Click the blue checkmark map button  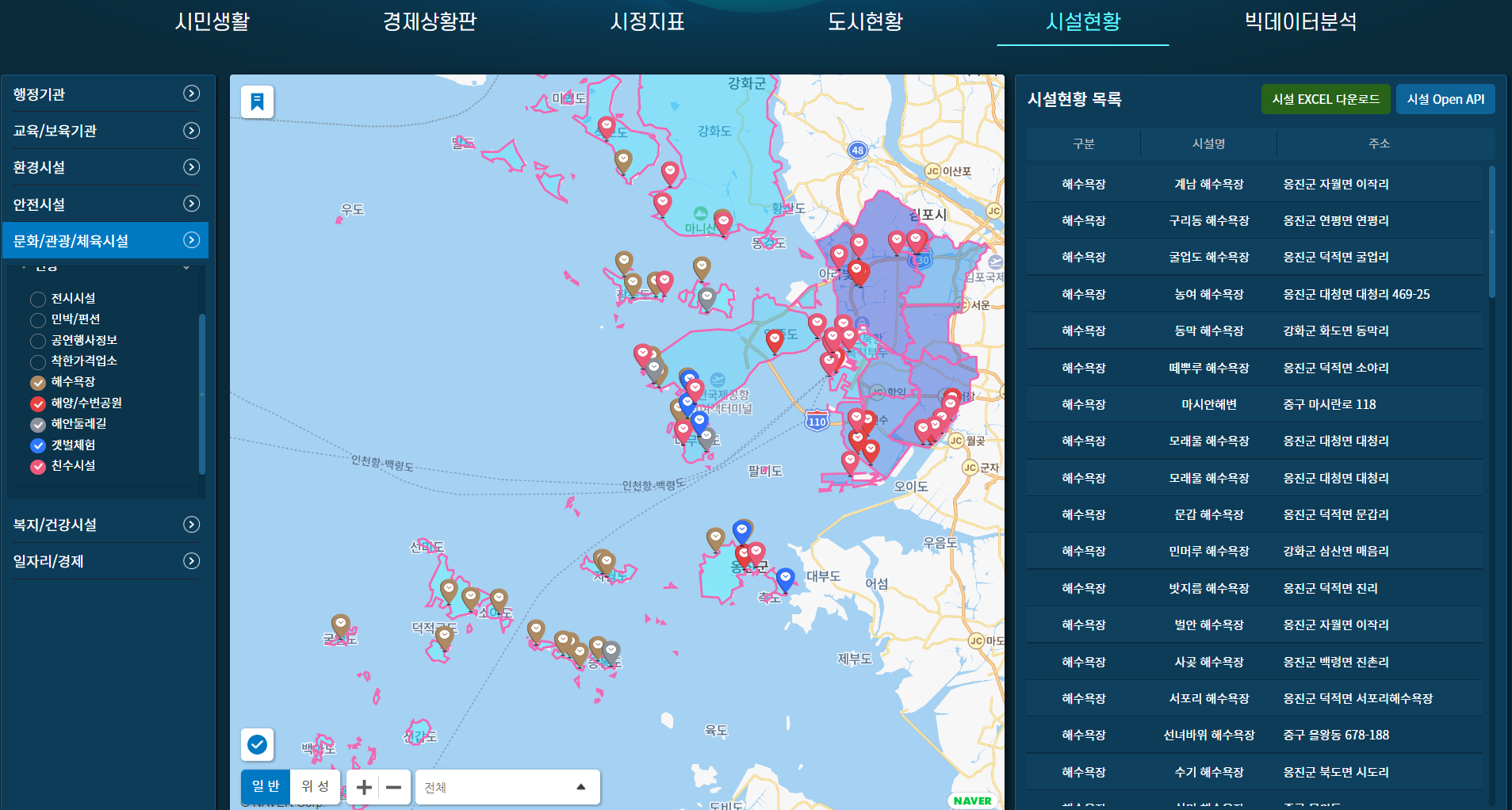(257, 744)
